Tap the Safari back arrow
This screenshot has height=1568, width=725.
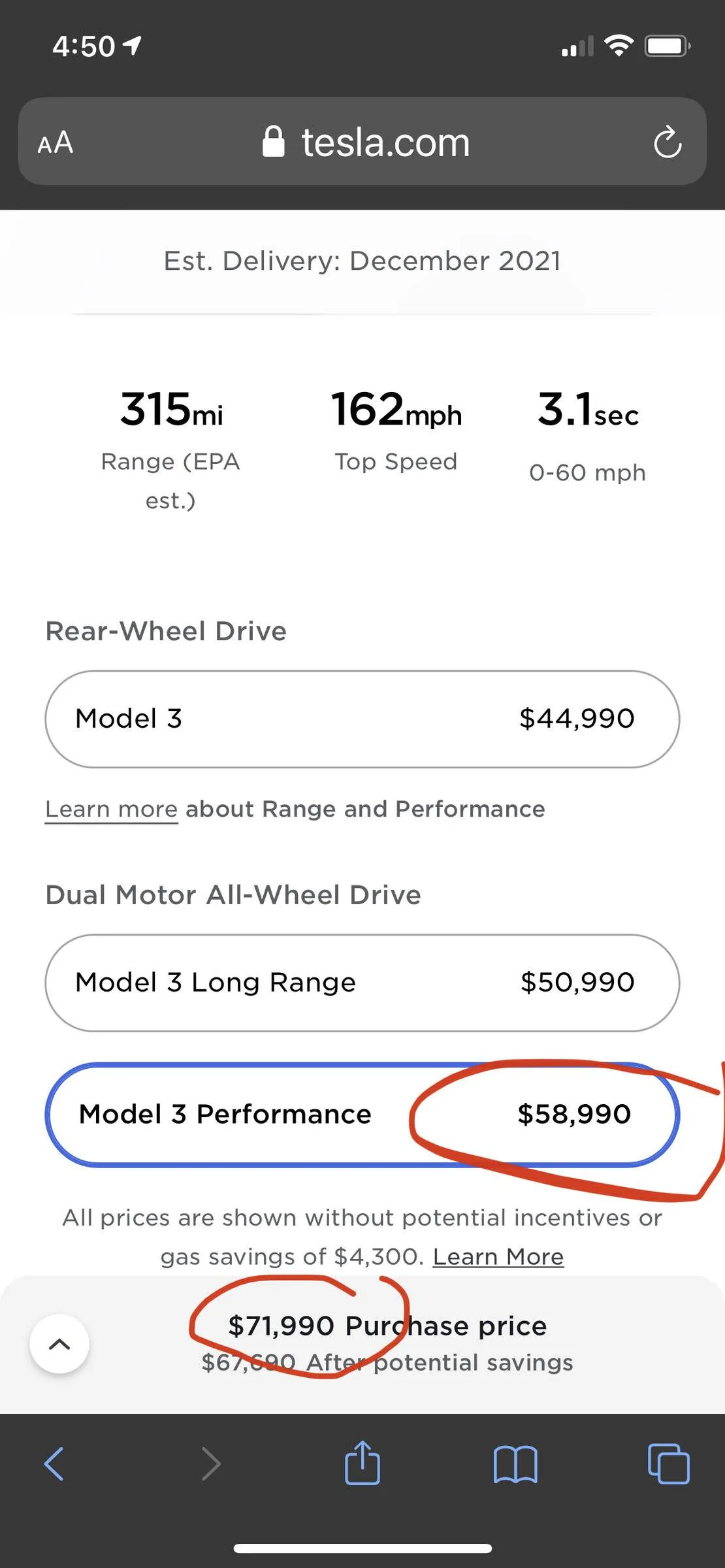[x=54, y=1463]
